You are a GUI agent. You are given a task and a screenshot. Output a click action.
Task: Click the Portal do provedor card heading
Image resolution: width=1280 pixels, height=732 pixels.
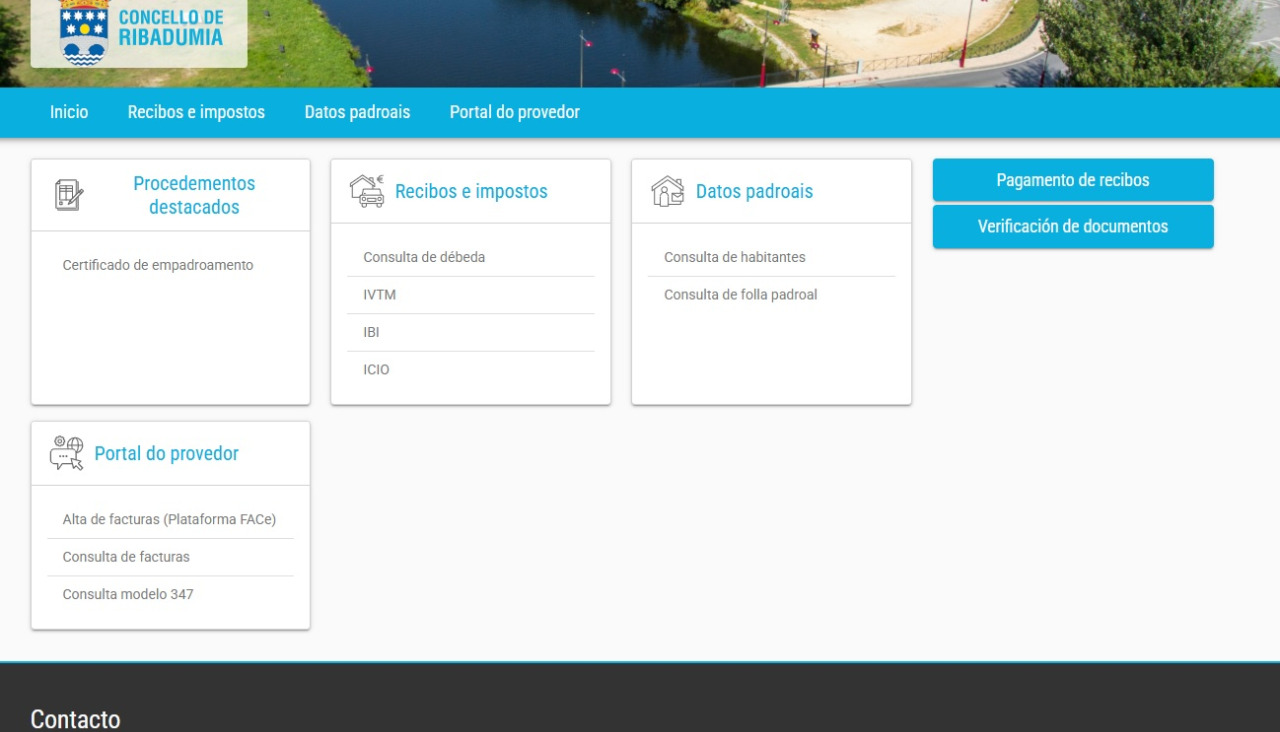(x=166, y=453)
